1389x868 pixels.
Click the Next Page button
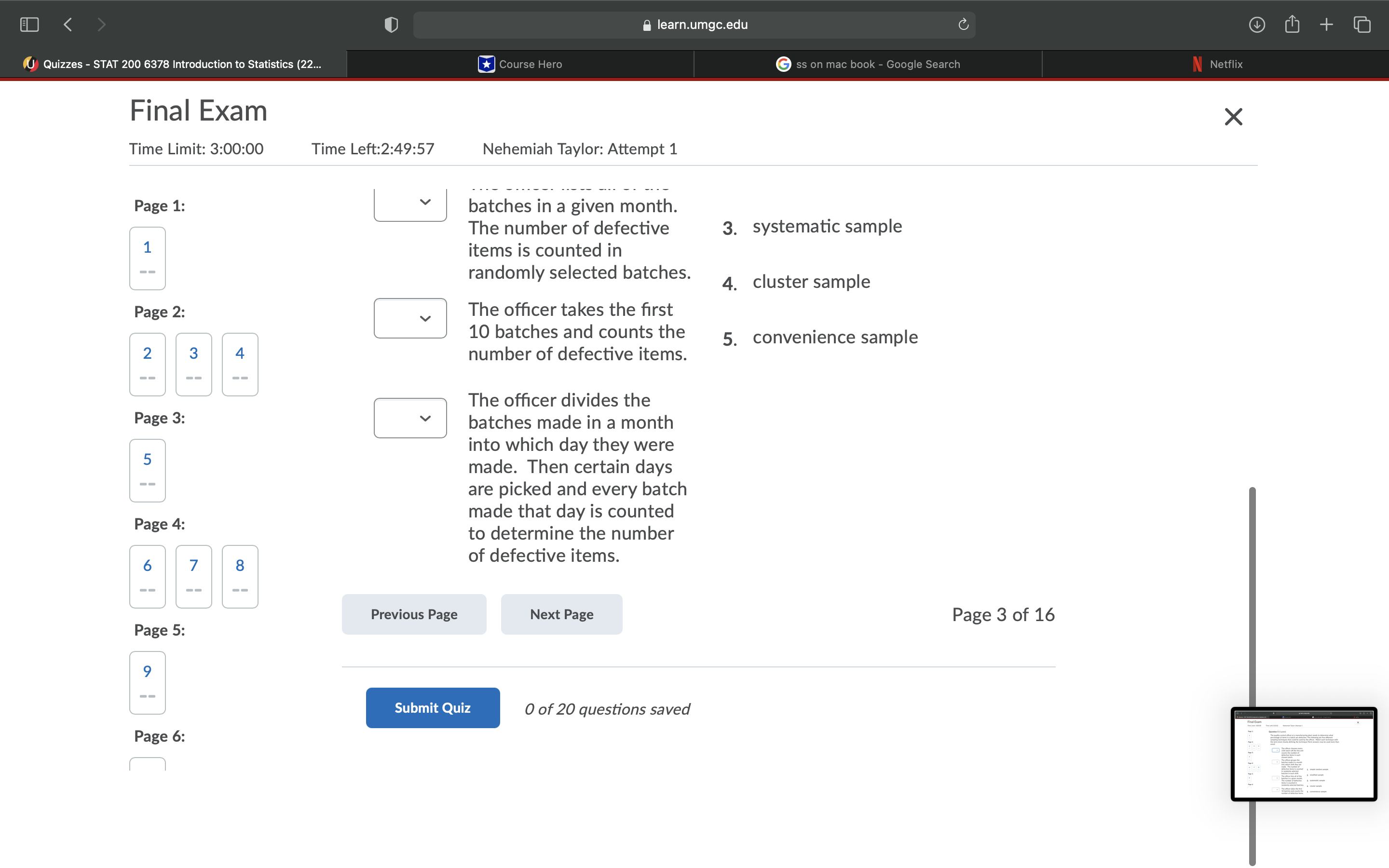pyautogui.click(x=561, y=614)
